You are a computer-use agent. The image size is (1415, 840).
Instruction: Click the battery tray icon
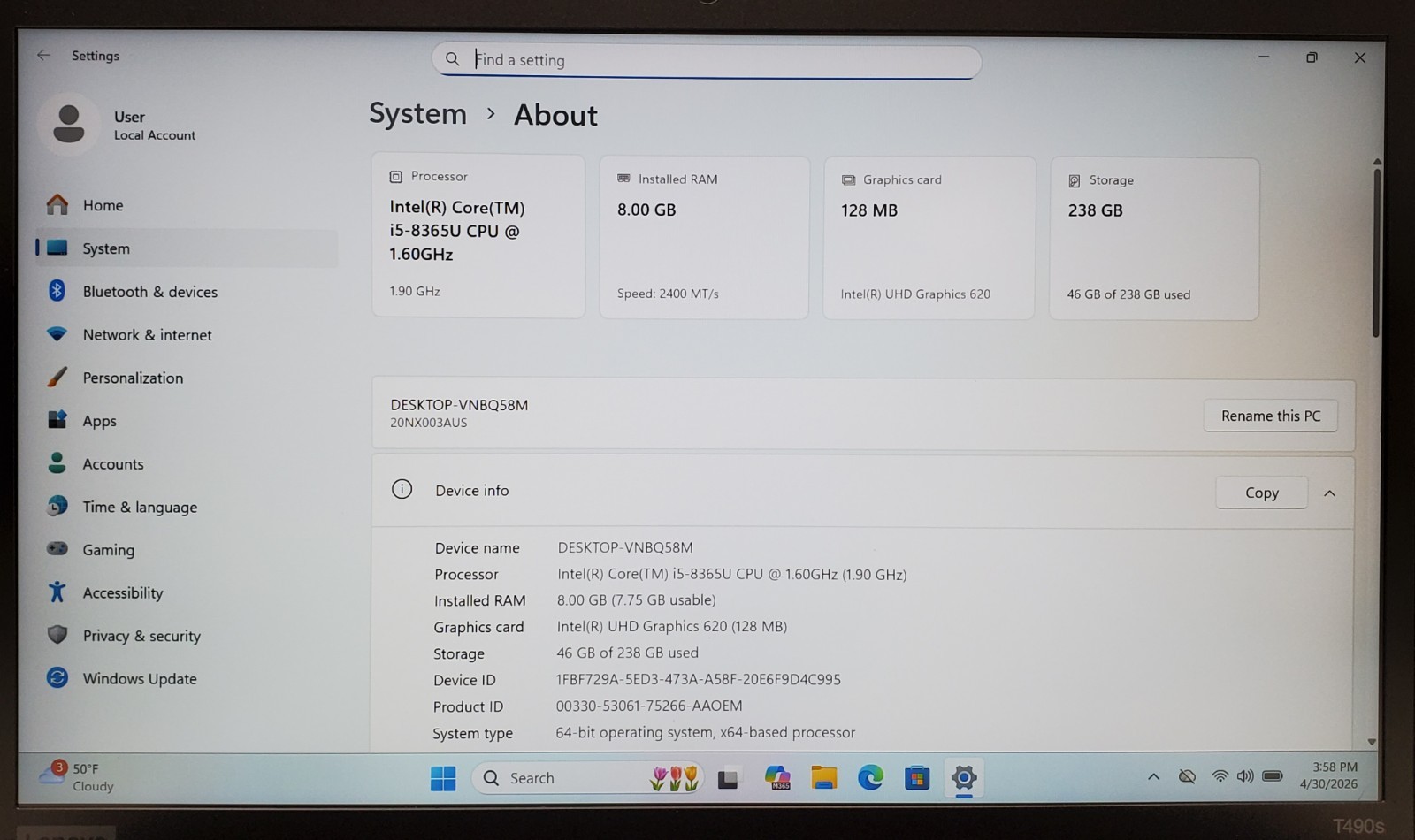[x=1273, y=776]
